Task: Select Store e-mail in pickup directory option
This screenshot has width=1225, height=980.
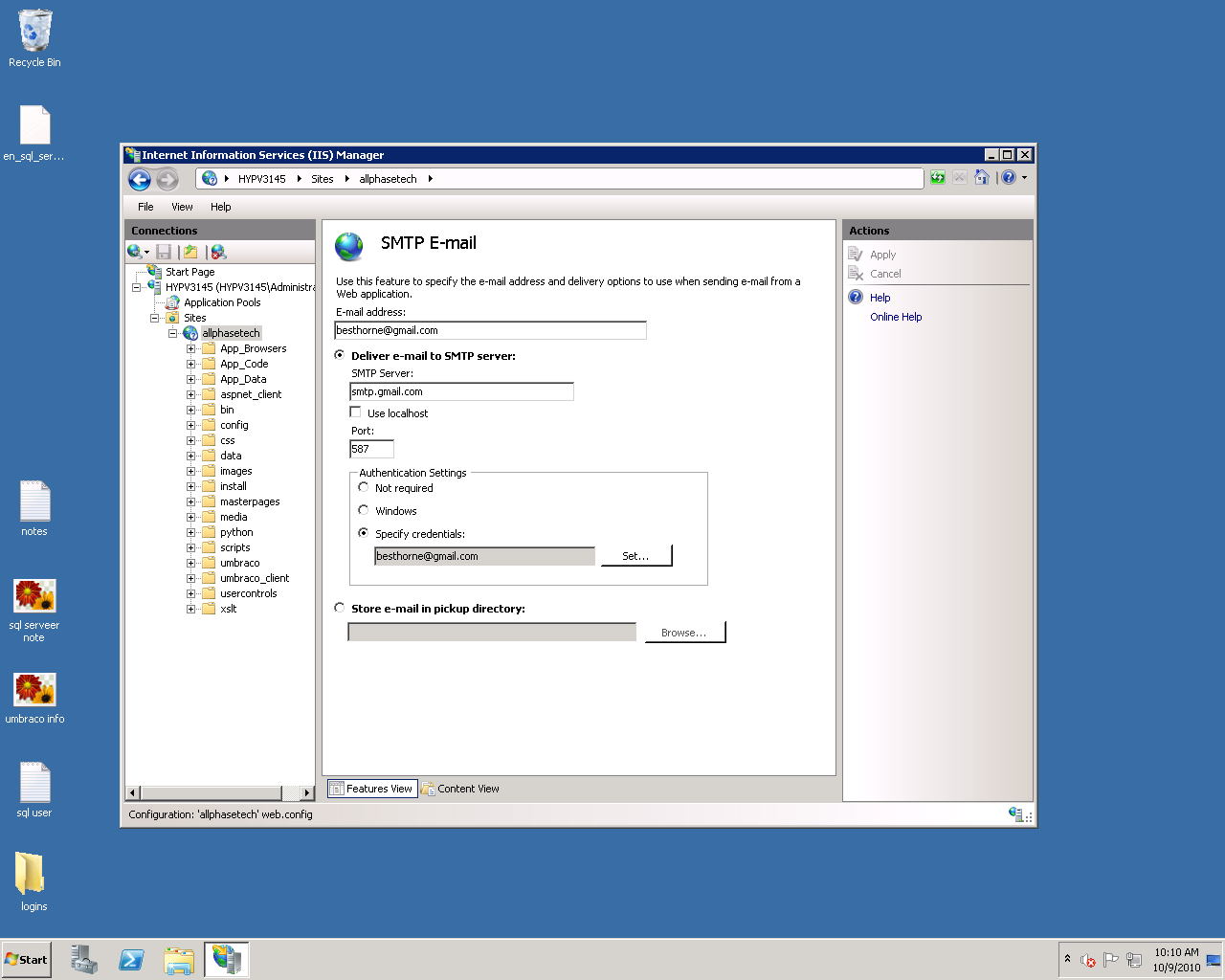Action: pos(340,608)
